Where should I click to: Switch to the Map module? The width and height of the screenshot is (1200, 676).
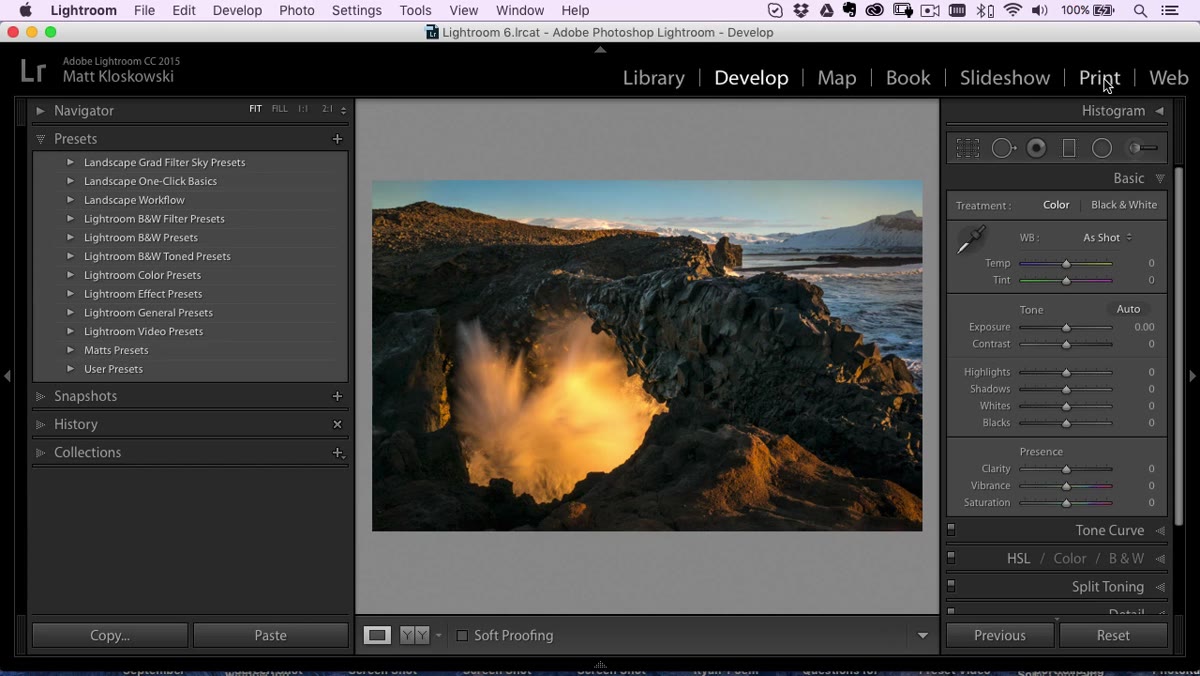click(x=837, y=78)
